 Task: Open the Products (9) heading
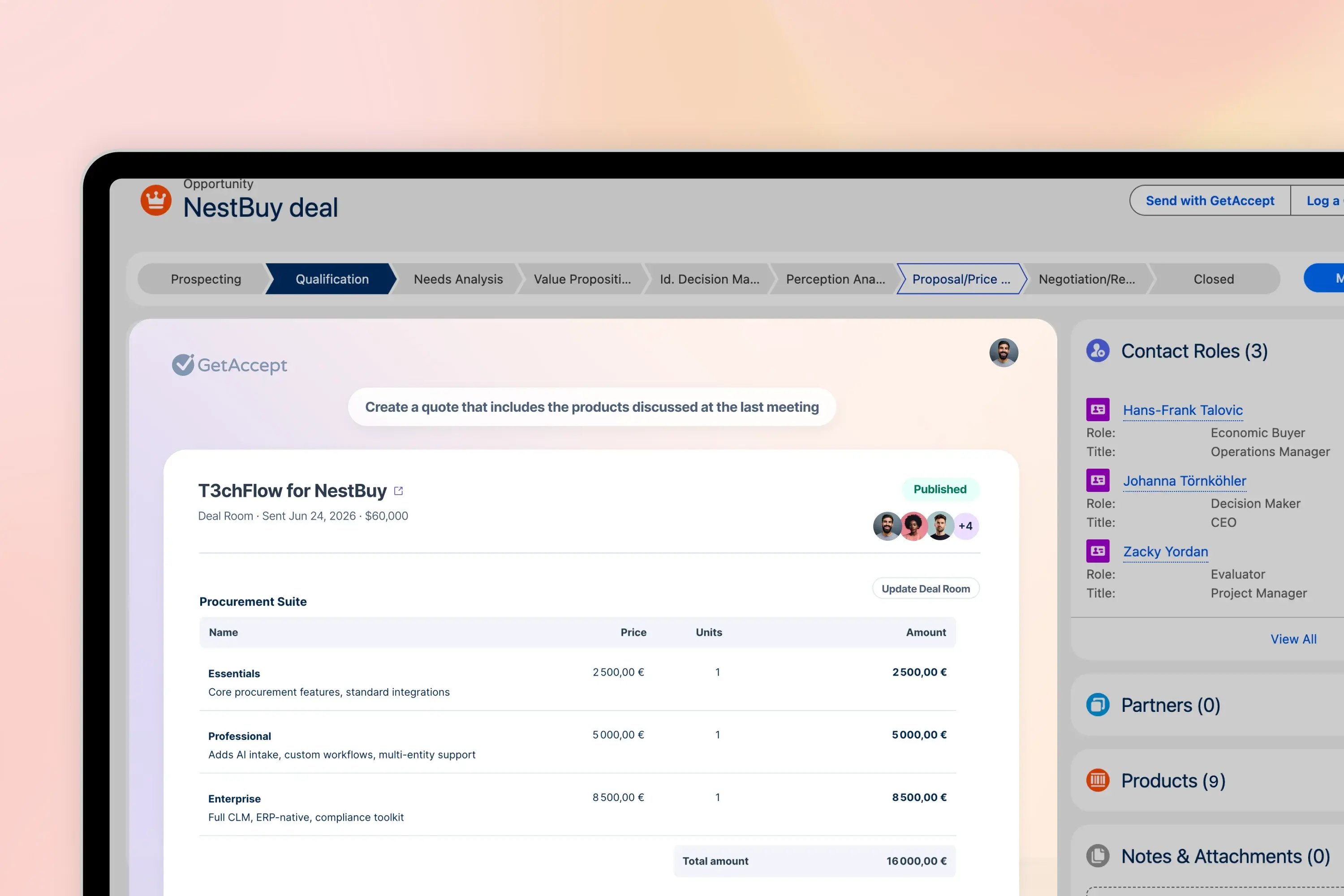[x=1173, y=780]
